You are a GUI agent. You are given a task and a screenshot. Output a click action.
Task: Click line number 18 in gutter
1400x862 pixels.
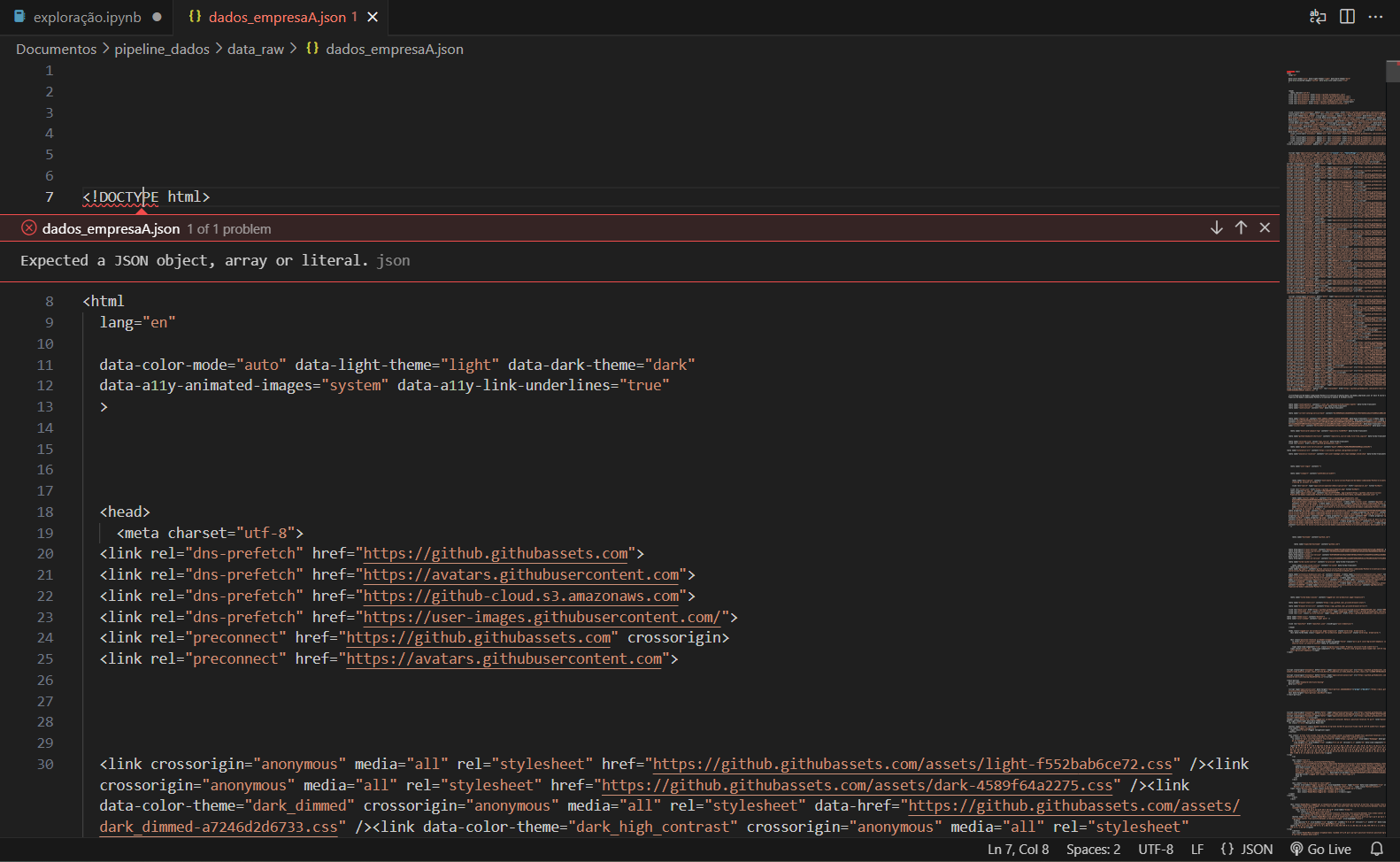[x=45, y=512]
